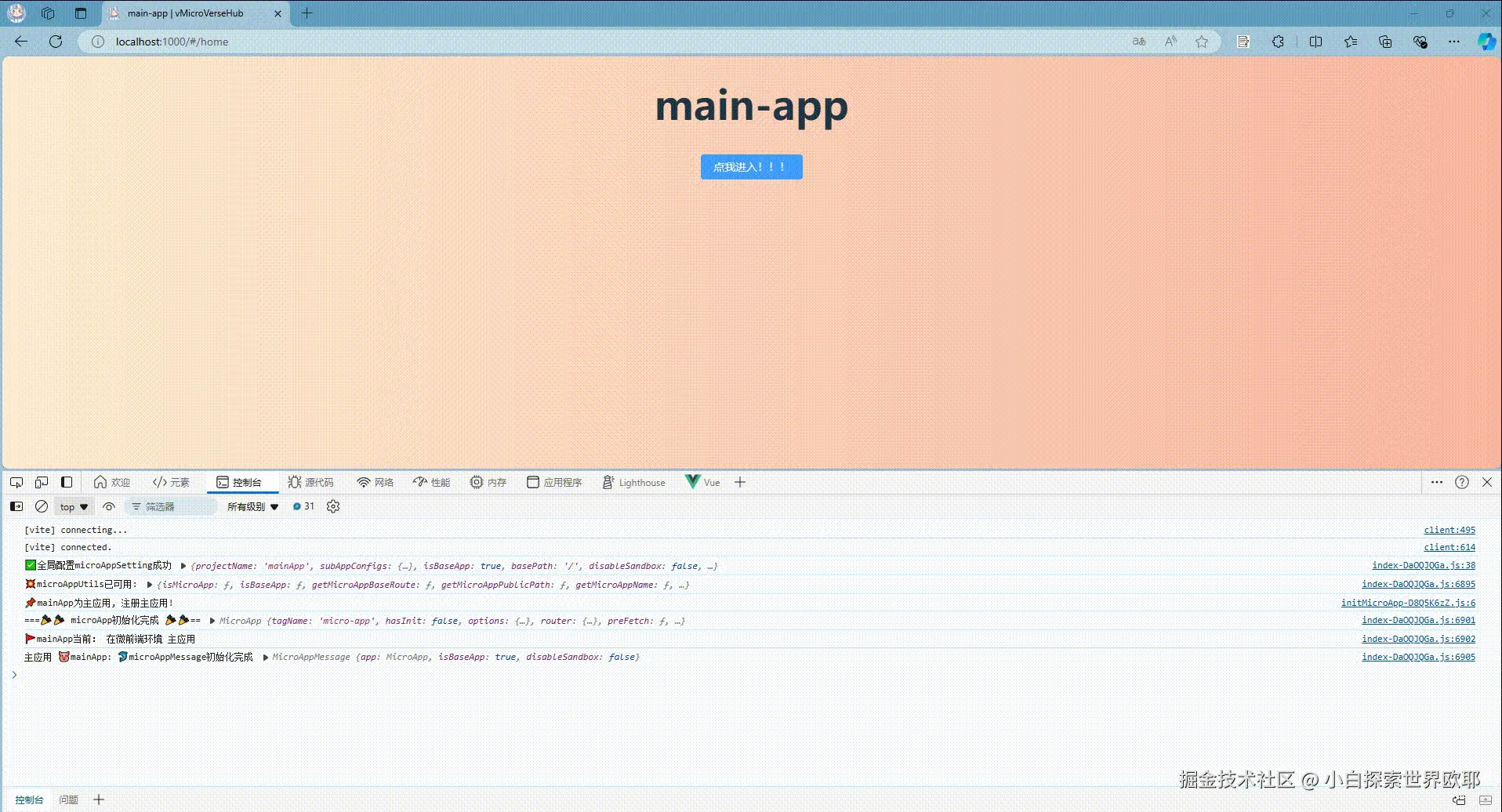Clear the console messages

click(42, 506)
